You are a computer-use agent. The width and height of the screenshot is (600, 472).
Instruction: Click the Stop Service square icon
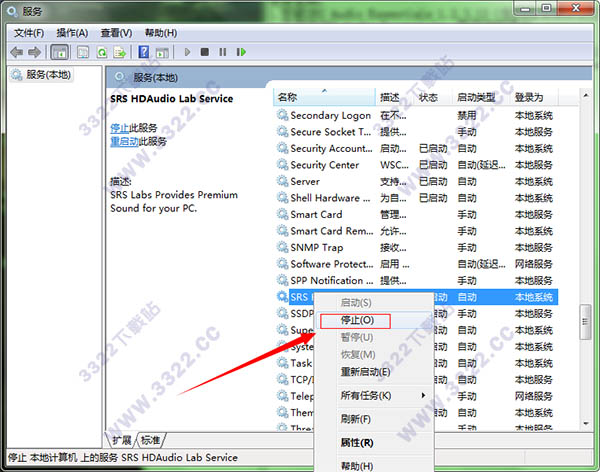coord(205,52)
